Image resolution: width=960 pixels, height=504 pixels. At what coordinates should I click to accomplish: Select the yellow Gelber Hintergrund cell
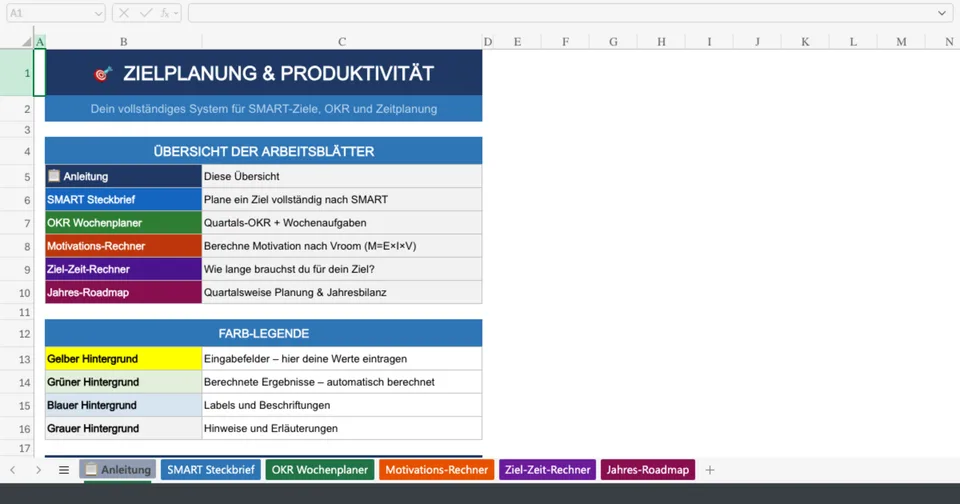pyautogui.click(x=123, y=358)
